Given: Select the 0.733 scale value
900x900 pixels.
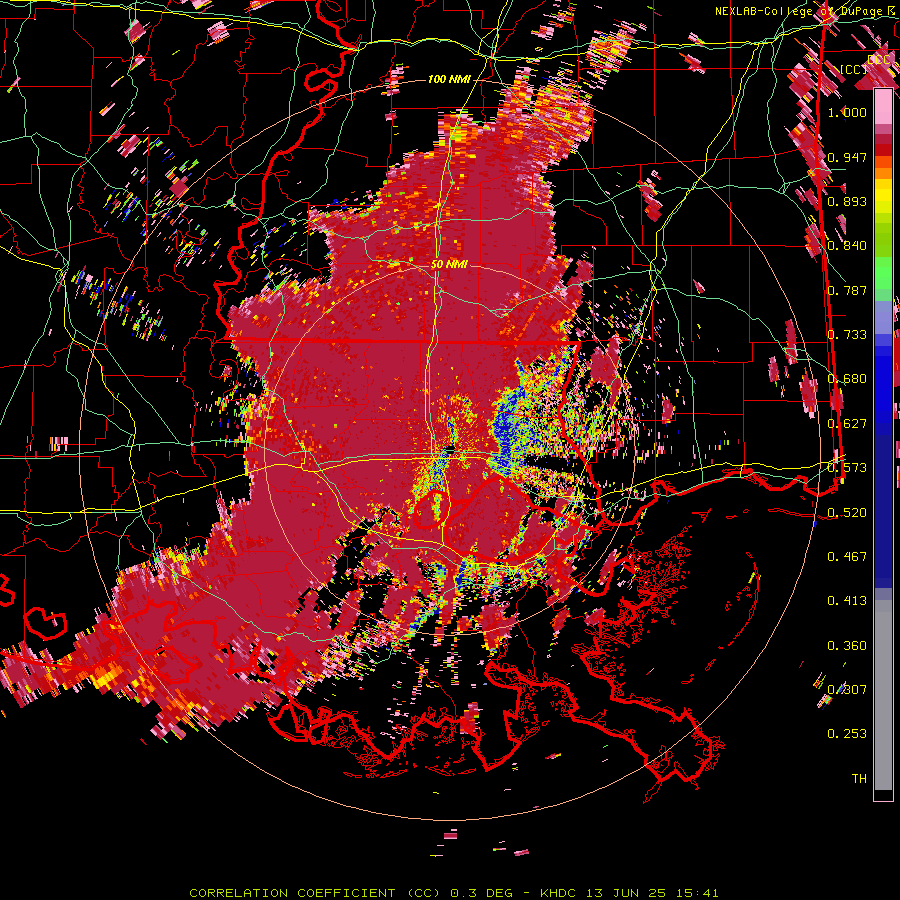Looking at the screenshot, I should click(x=847, y=335).
